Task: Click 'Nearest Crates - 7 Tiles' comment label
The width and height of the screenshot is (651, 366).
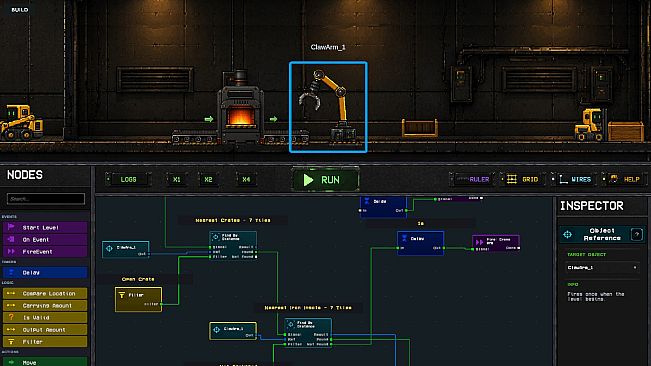Action: click(x=233, y=220)
